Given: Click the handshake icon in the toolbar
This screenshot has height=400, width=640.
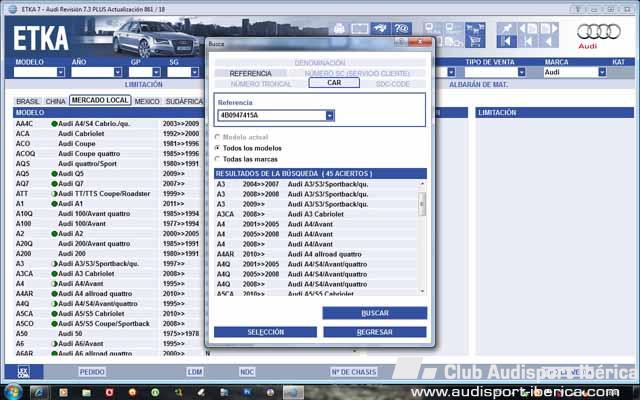Looking at the screenshot, I should (380, 29).
